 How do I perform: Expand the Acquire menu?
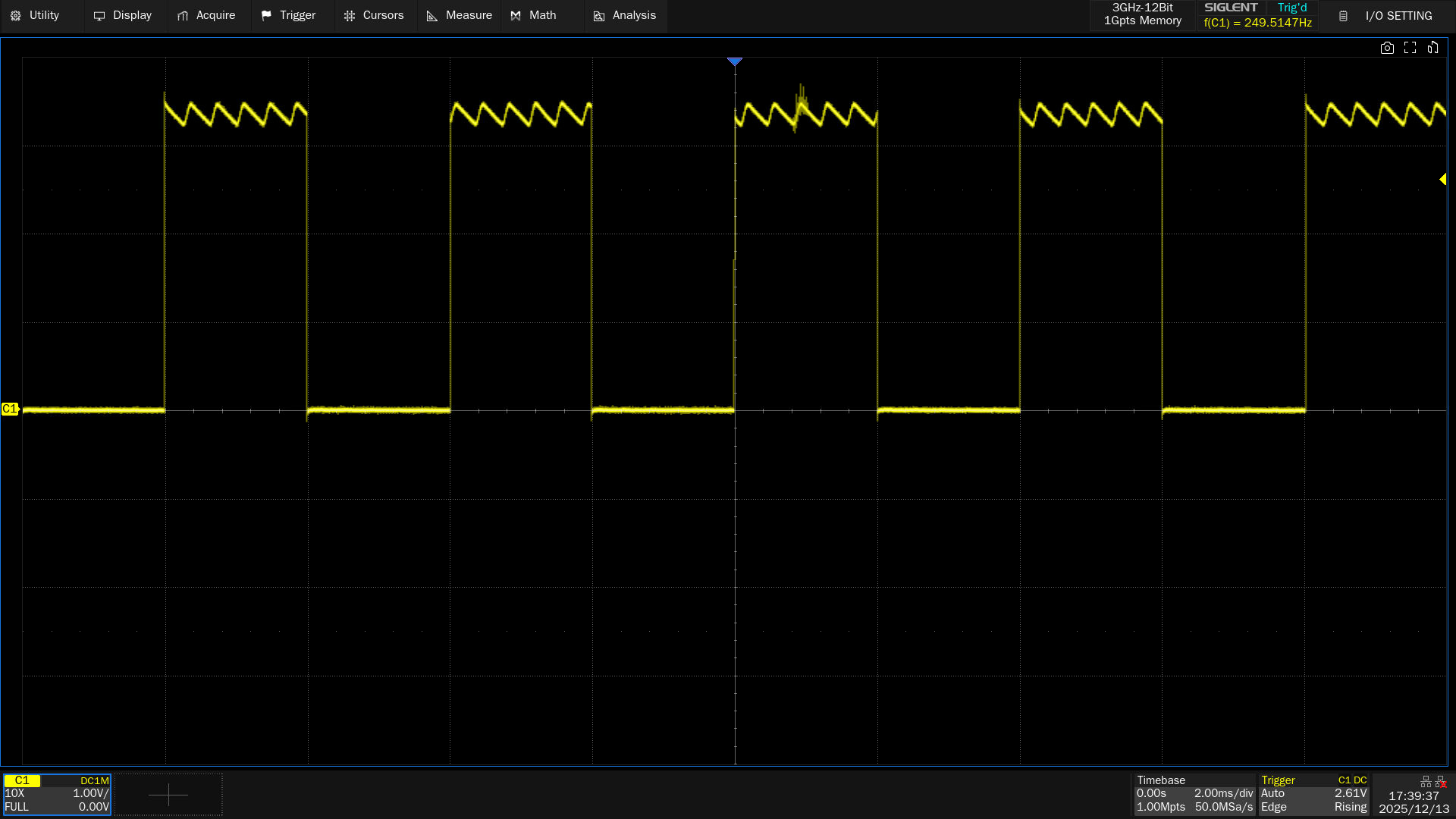pos(206,15)
